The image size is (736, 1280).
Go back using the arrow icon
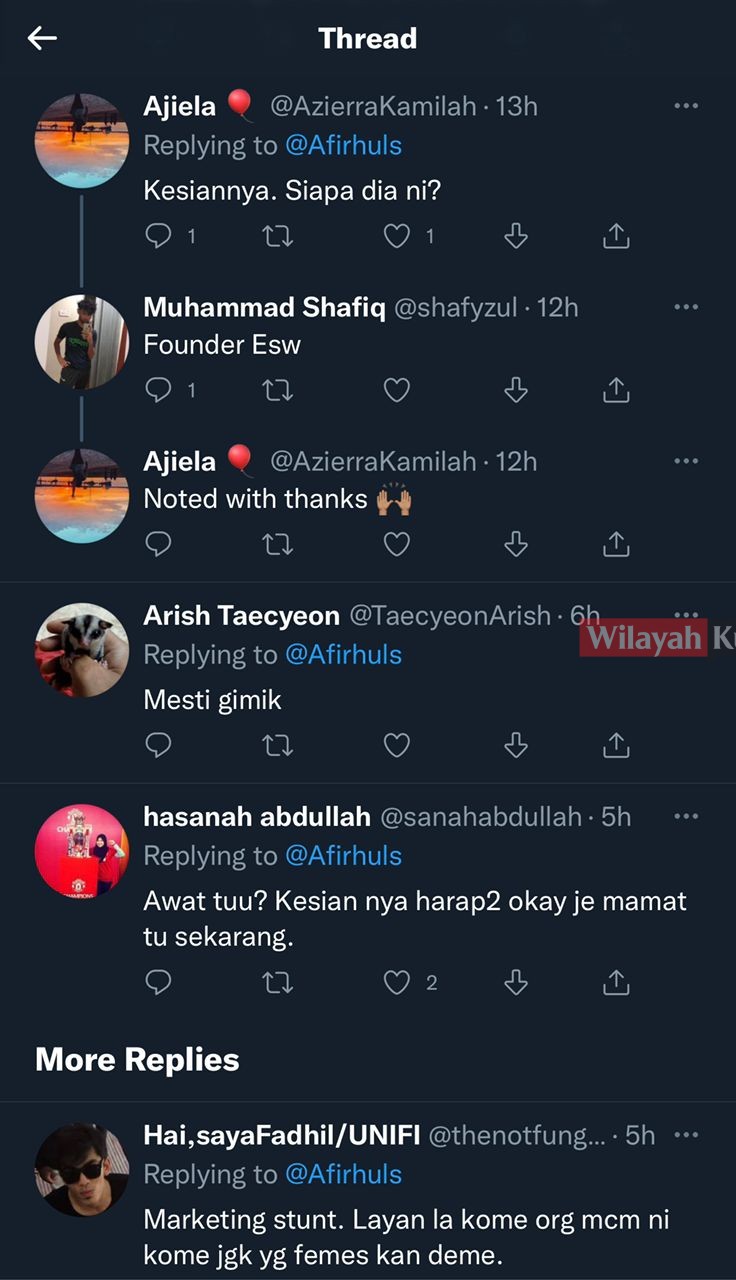(42, 39)
